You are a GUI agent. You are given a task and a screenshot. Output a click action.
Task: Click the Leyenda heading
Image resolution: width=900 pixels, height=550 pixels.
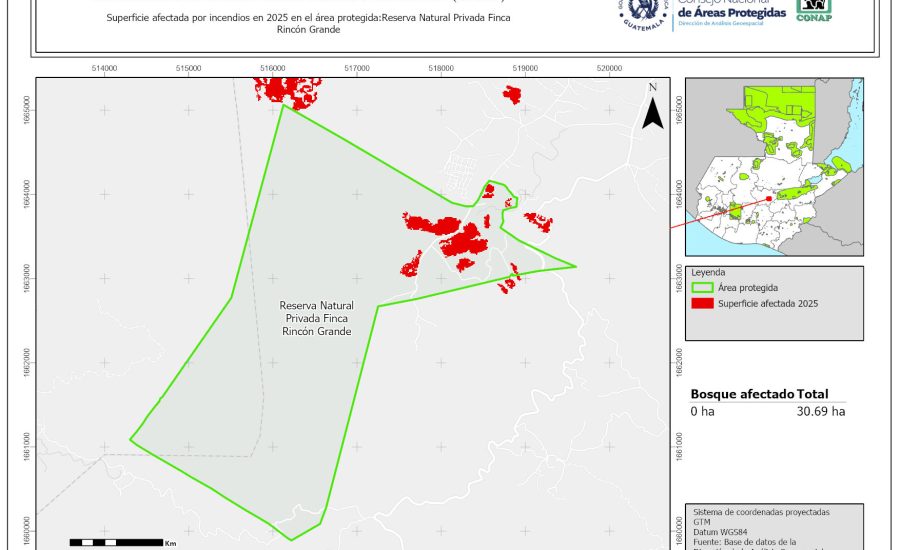[707, 272]
